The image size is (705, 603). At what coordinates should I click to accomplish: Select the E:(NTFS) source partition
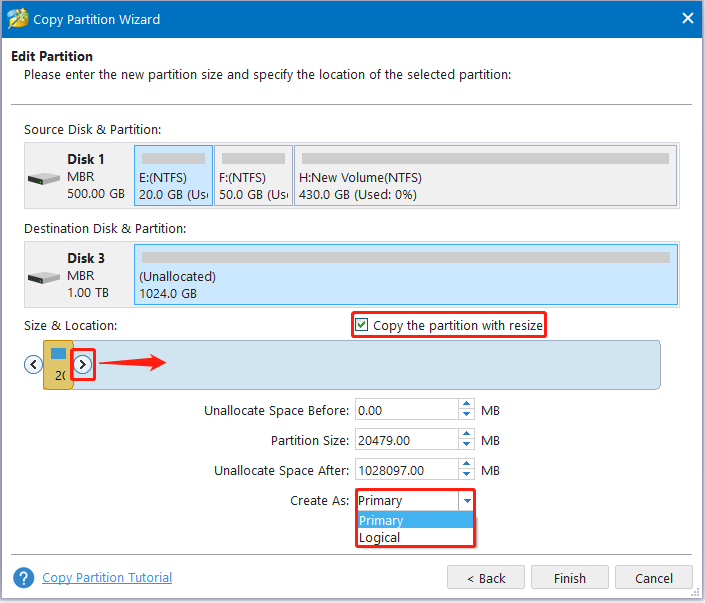pyautogui.click(x=174, y=175)
